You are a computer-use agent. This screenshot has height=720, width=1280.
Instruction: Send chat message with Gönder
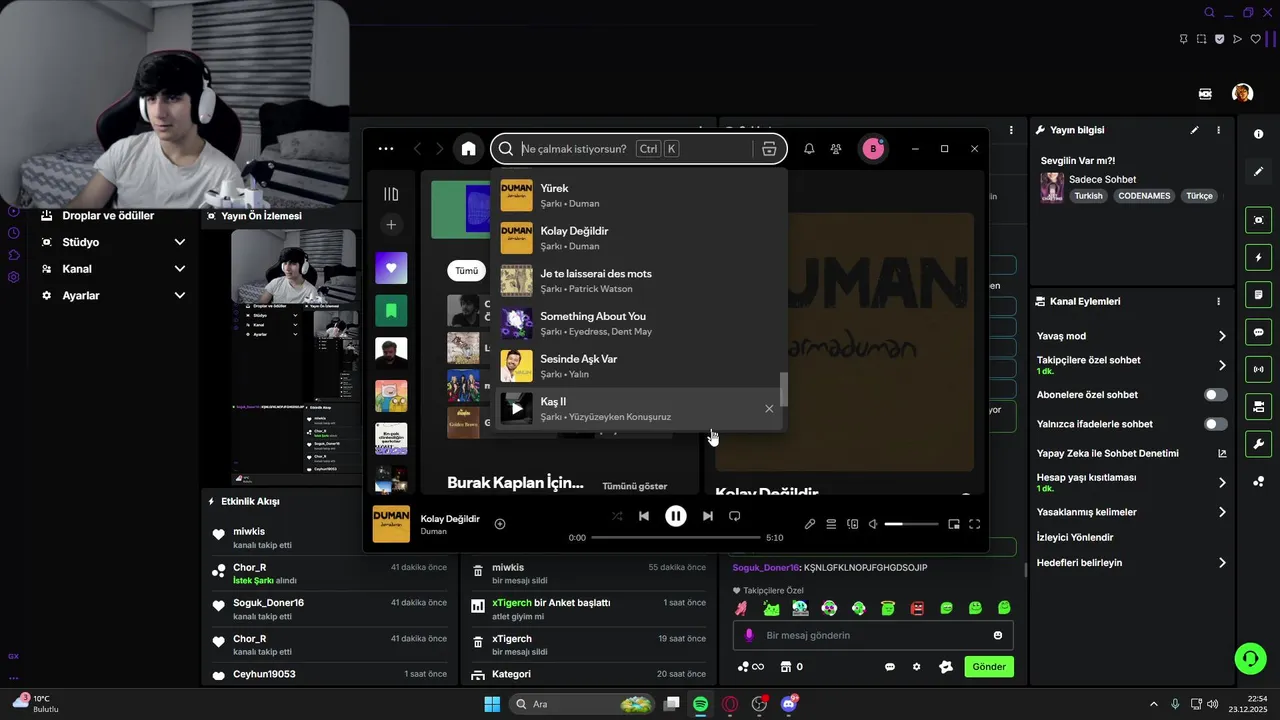coord(989,667)
